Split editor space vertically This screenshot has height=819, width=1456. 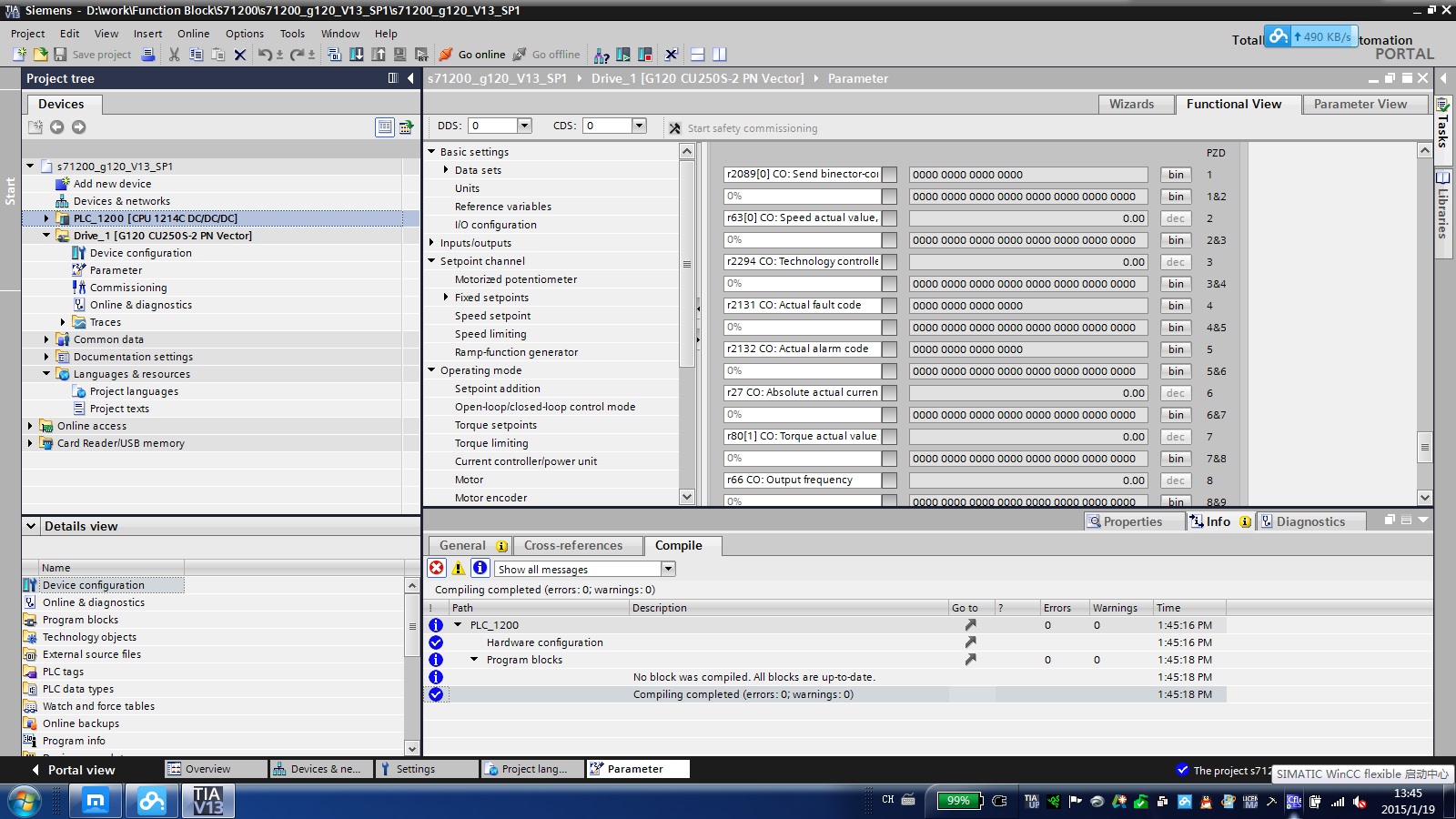(720, 55)
